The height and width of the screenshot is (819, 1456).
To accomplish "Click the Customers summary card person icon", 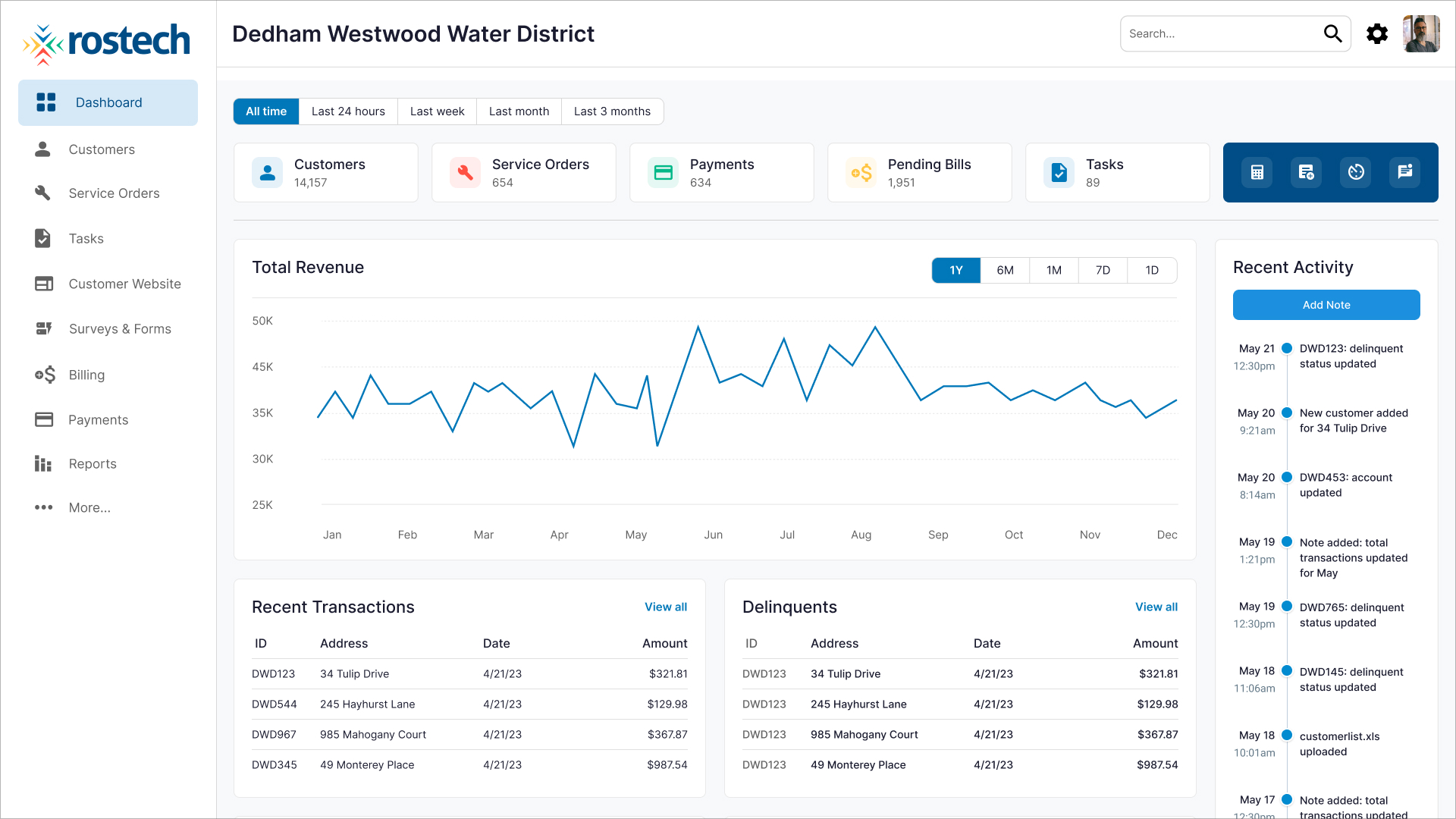I will 268,173.
